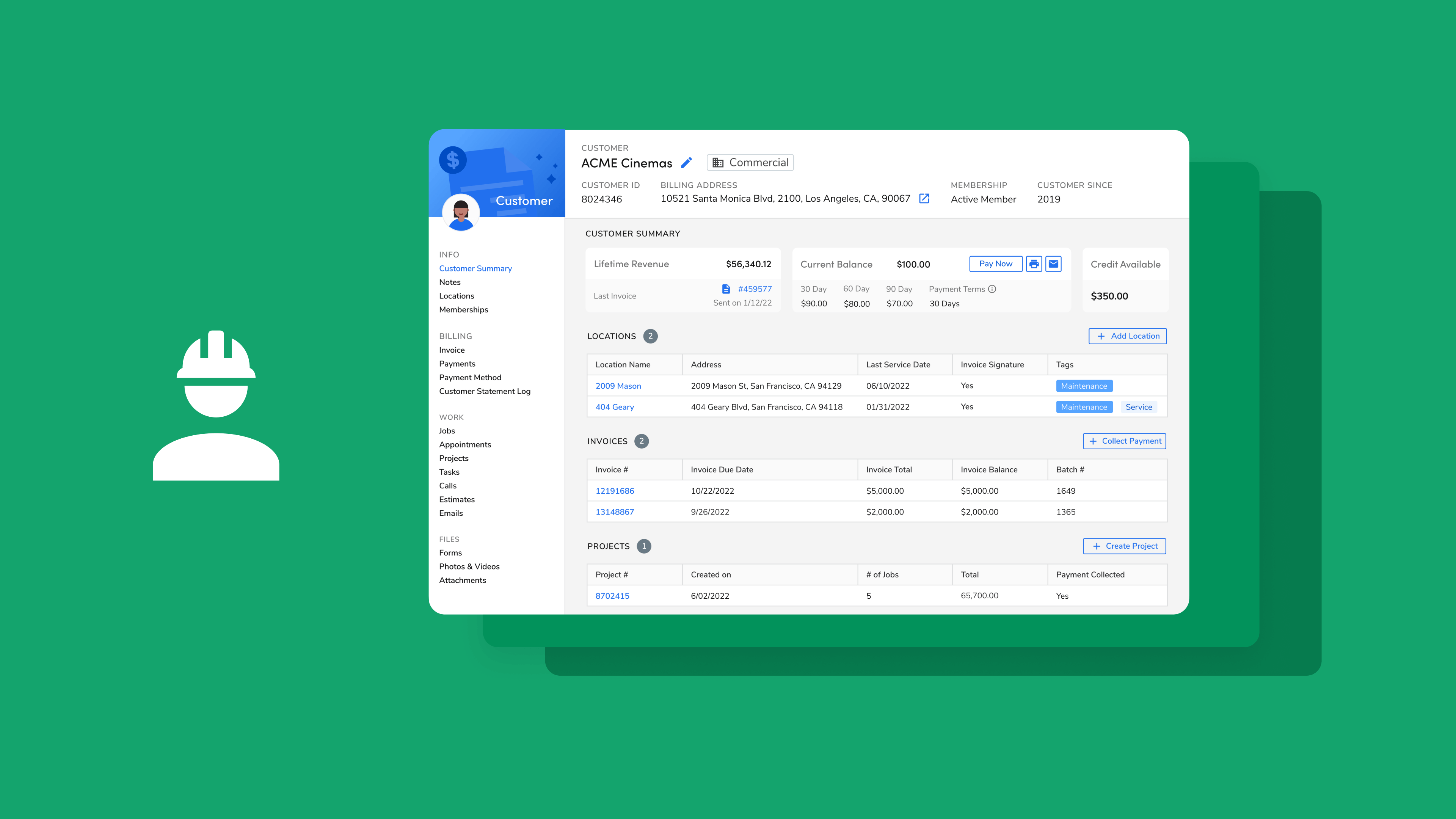The width and height of the screenshot is (1456, 819).
Task: Open the 404 Geary location link
Action: click(614, 407)
